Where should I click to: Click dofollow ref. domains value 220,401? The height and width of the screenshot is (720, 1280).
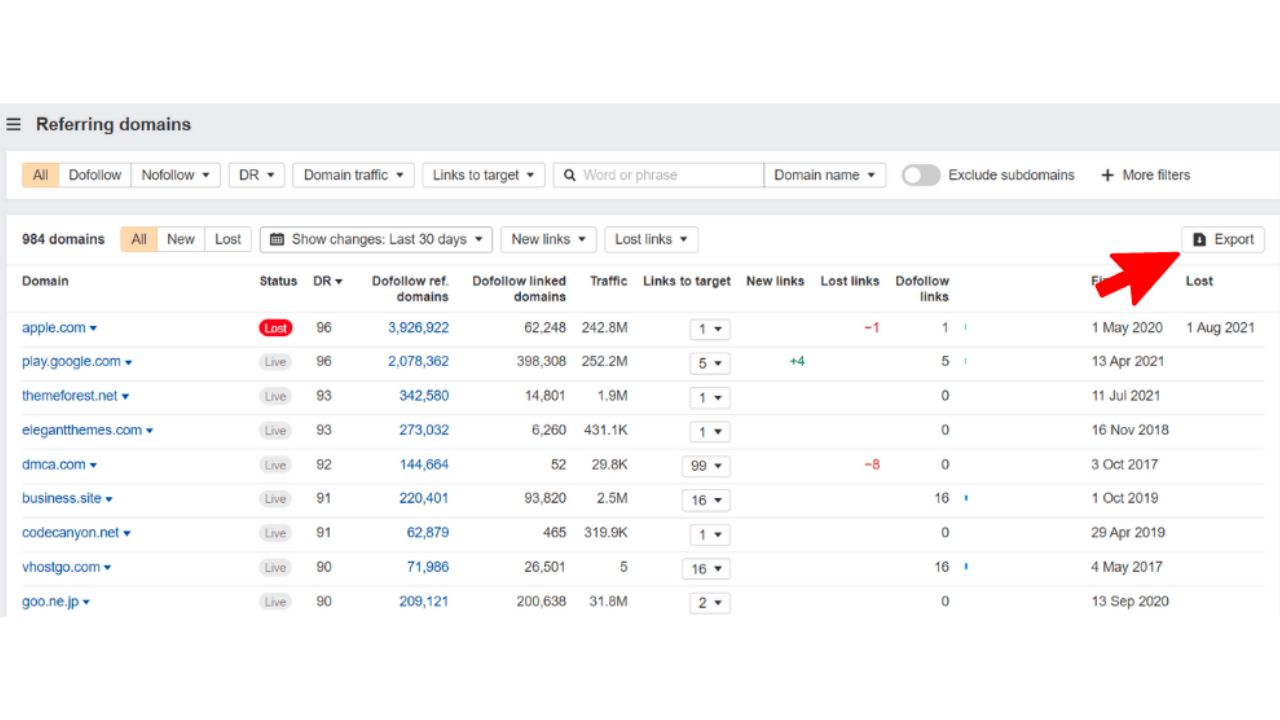pos(424,499)
